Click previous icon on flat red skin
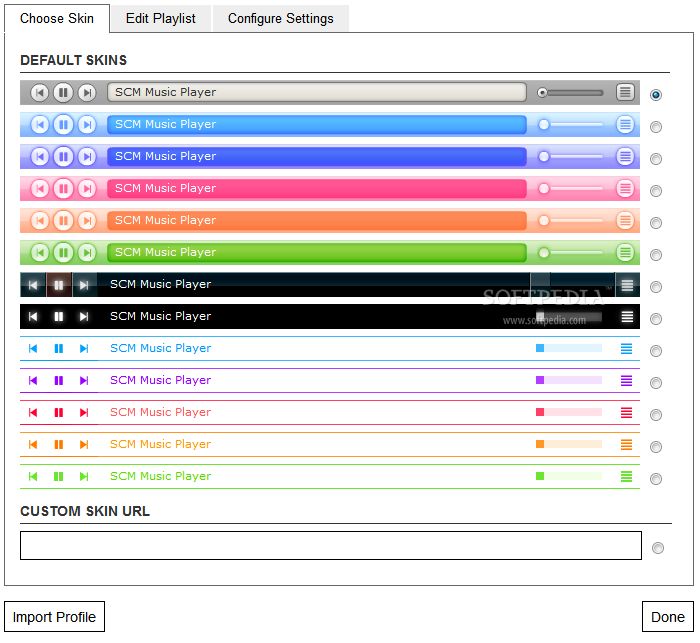 (x=33, y=413)
